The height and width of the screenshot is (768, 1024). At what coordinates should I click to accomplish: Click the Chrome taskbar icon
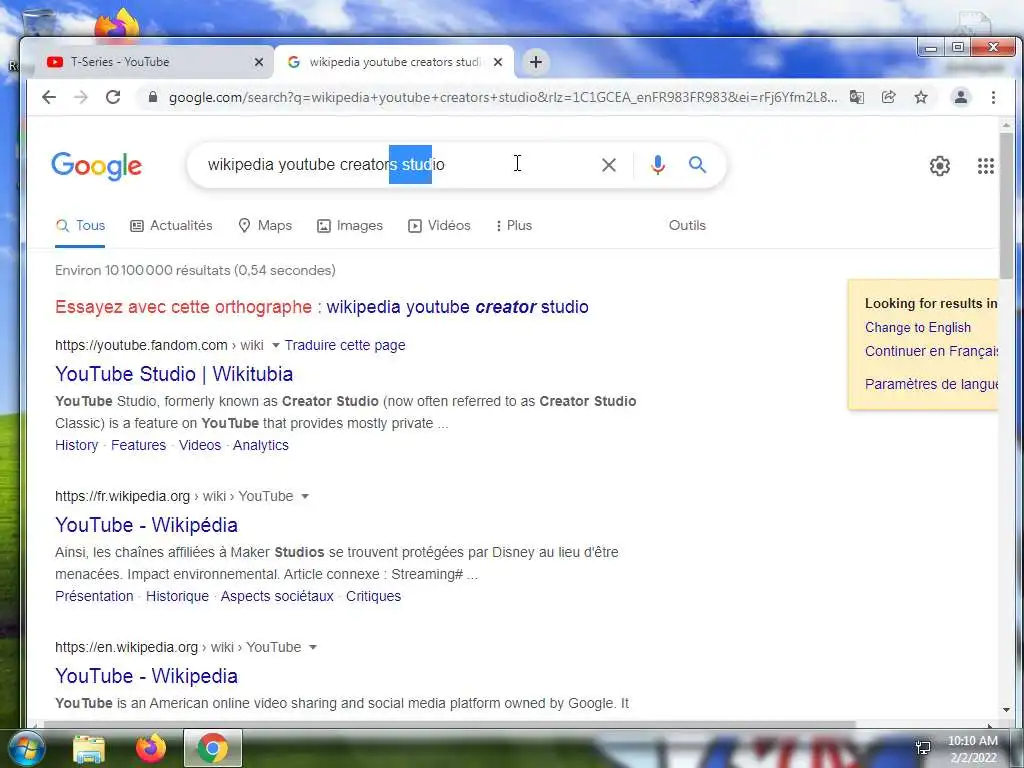click(x=212, y=748)
